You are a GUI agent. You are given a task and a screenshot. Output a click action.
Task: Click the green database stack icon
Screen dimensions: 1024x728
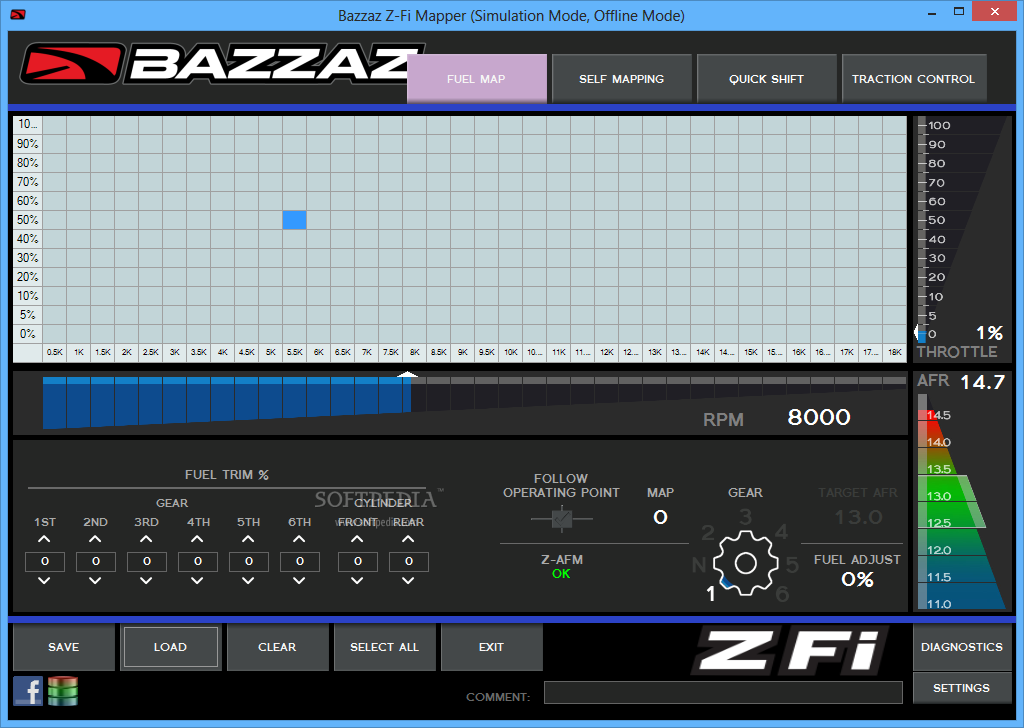pyautogui.click(x=63, y=691)
